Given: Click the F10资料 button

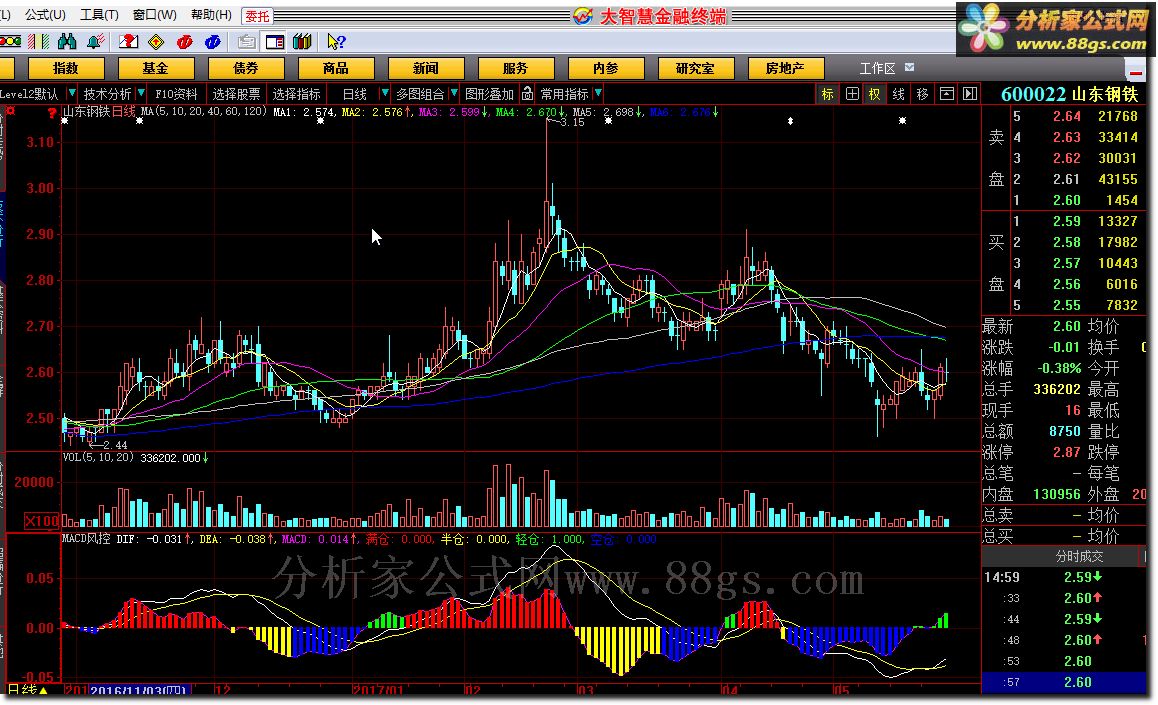Looking at the screenshot, I should click(x=177, y=94).
